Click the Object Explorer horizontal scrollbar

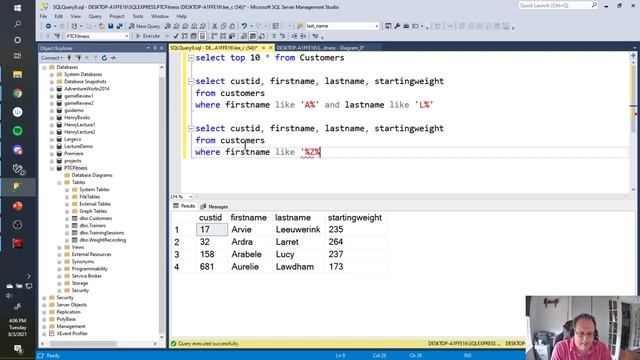(x=98, y=344)
